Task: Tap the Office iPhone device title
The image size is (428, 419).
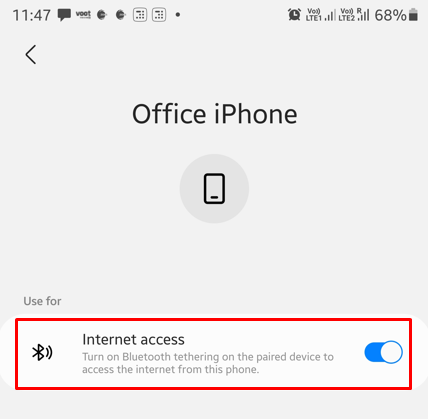Action: pyautogui.click(x=214, y=114)
